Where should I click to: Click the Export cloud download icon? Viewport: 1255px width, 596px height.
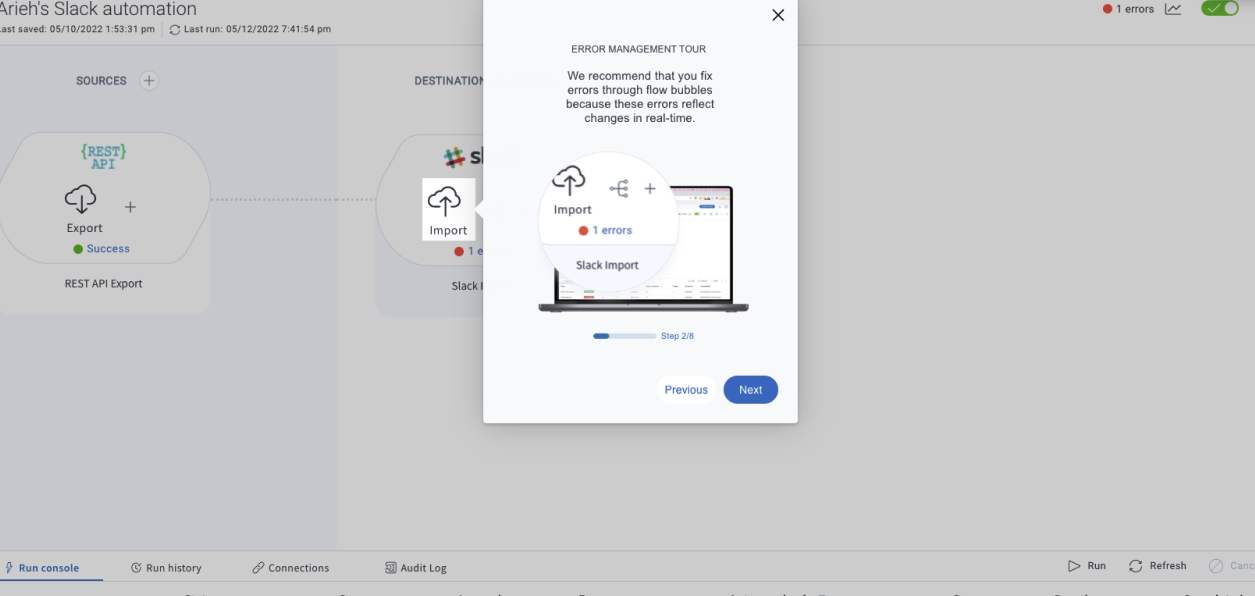pyautogui.click(x=81, y=200)
